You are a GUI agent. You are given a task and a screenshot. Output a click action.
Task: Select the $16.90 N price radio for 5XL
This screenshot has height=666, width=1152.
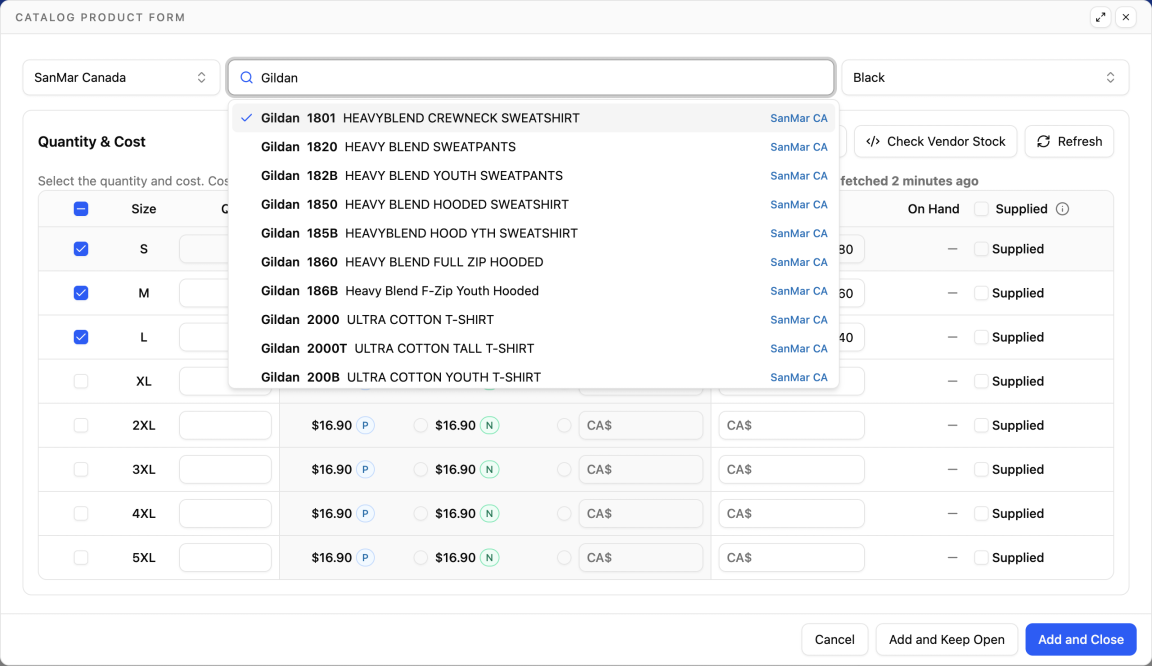tap(420, 557)
